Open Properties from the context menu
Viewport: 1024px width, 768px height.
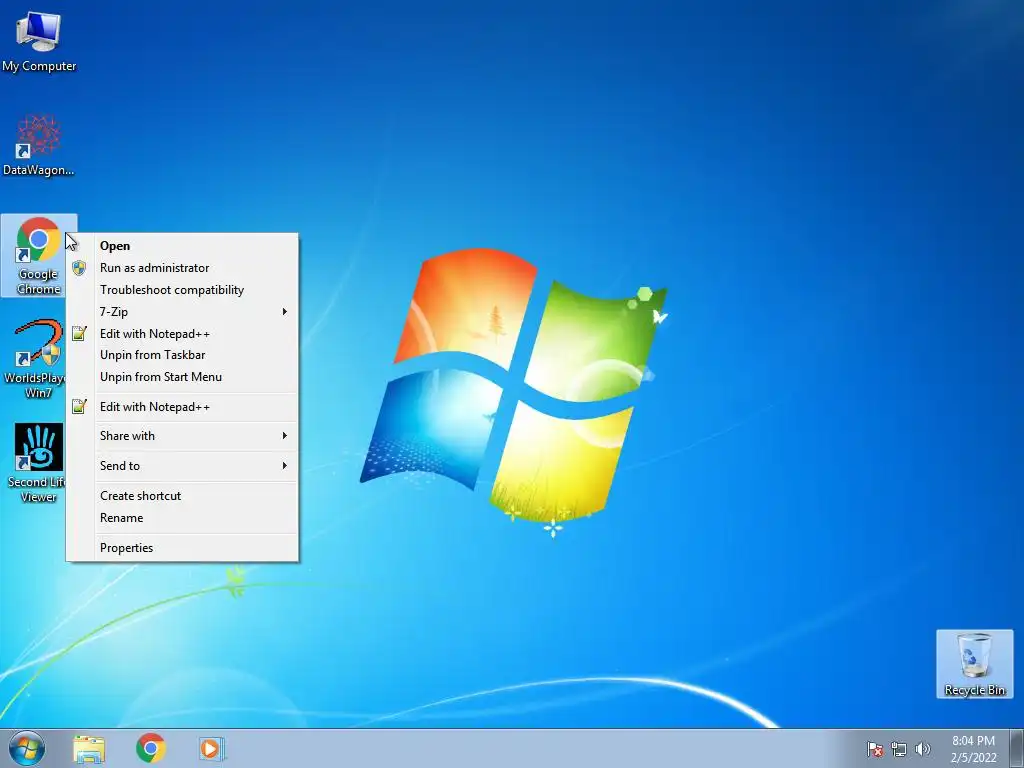click(182, 548)
